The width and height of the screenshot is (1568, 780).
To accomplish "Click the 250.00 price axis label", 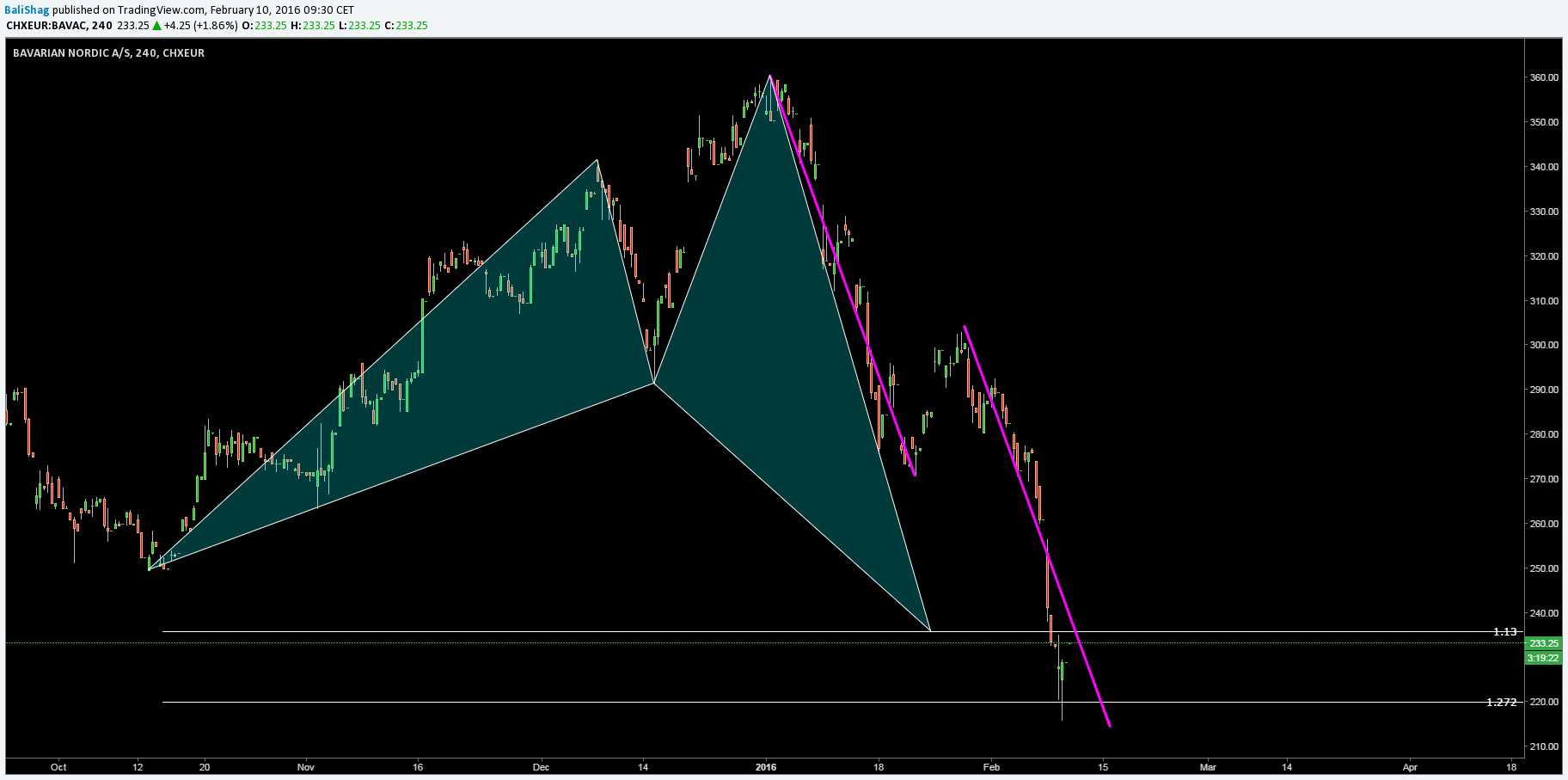I will click(1544, 568).
